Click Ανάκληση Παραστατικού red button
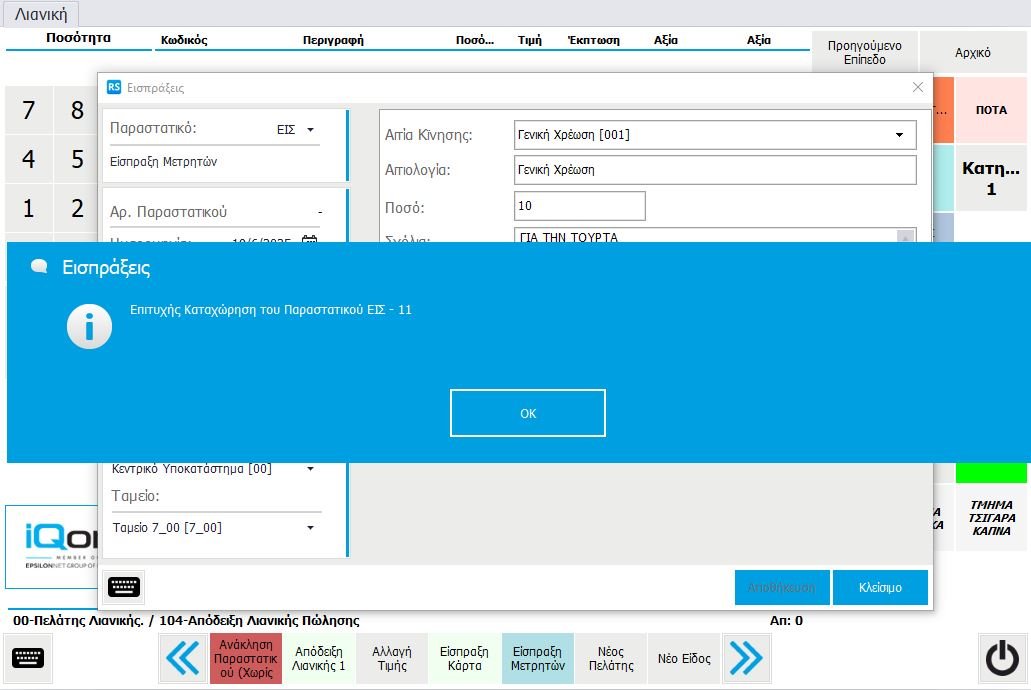The height and width of the screenshot is (690, 1031). [246, 658]
